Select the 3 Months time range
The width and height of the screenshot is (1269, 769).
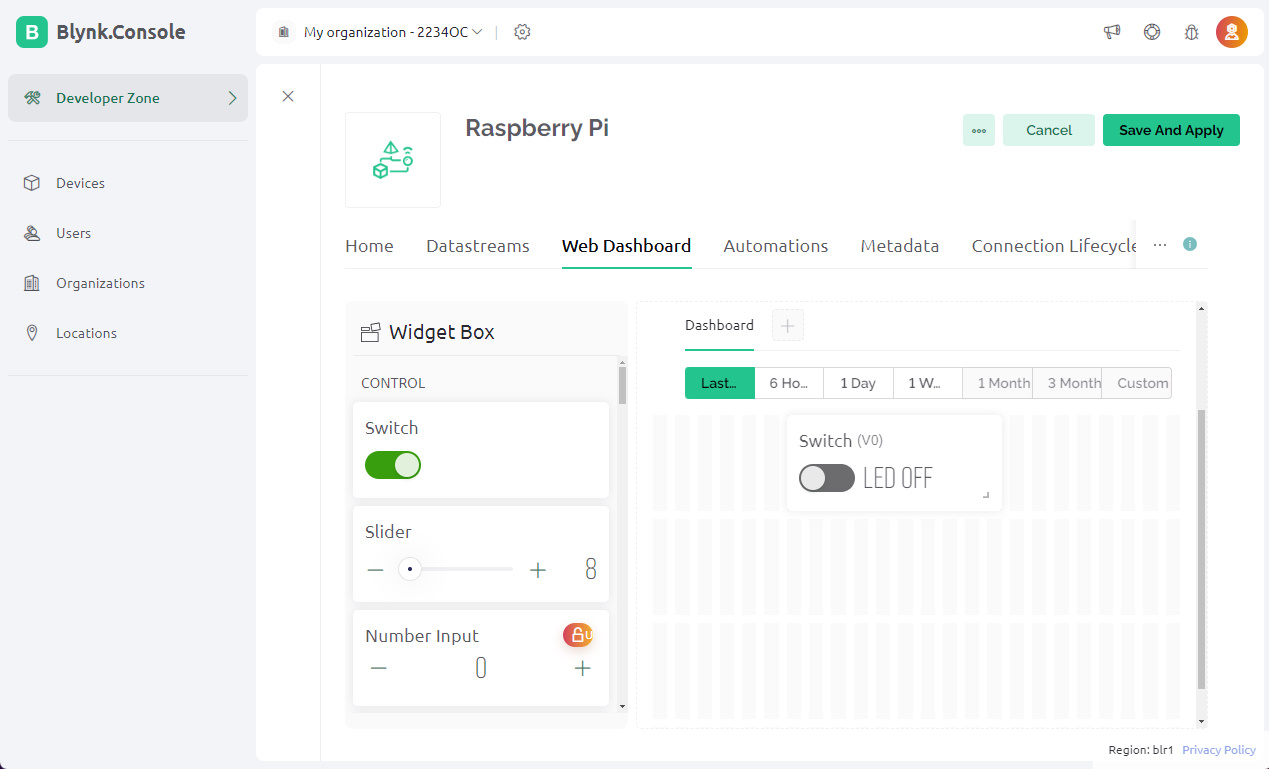point(1067,383)
